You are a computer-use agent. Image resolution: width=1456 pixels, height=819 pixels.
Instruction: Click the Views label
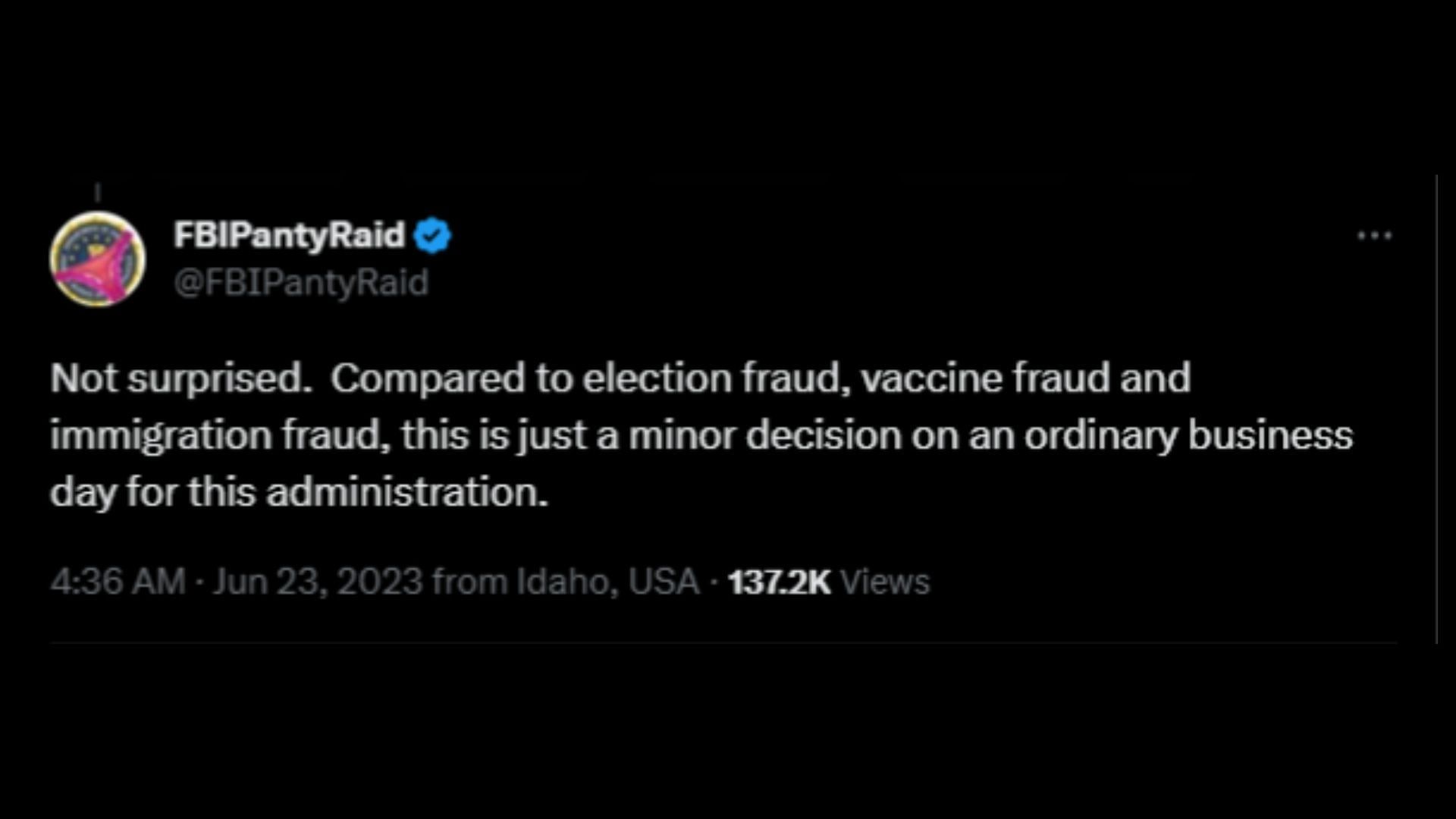click(885, 582)
